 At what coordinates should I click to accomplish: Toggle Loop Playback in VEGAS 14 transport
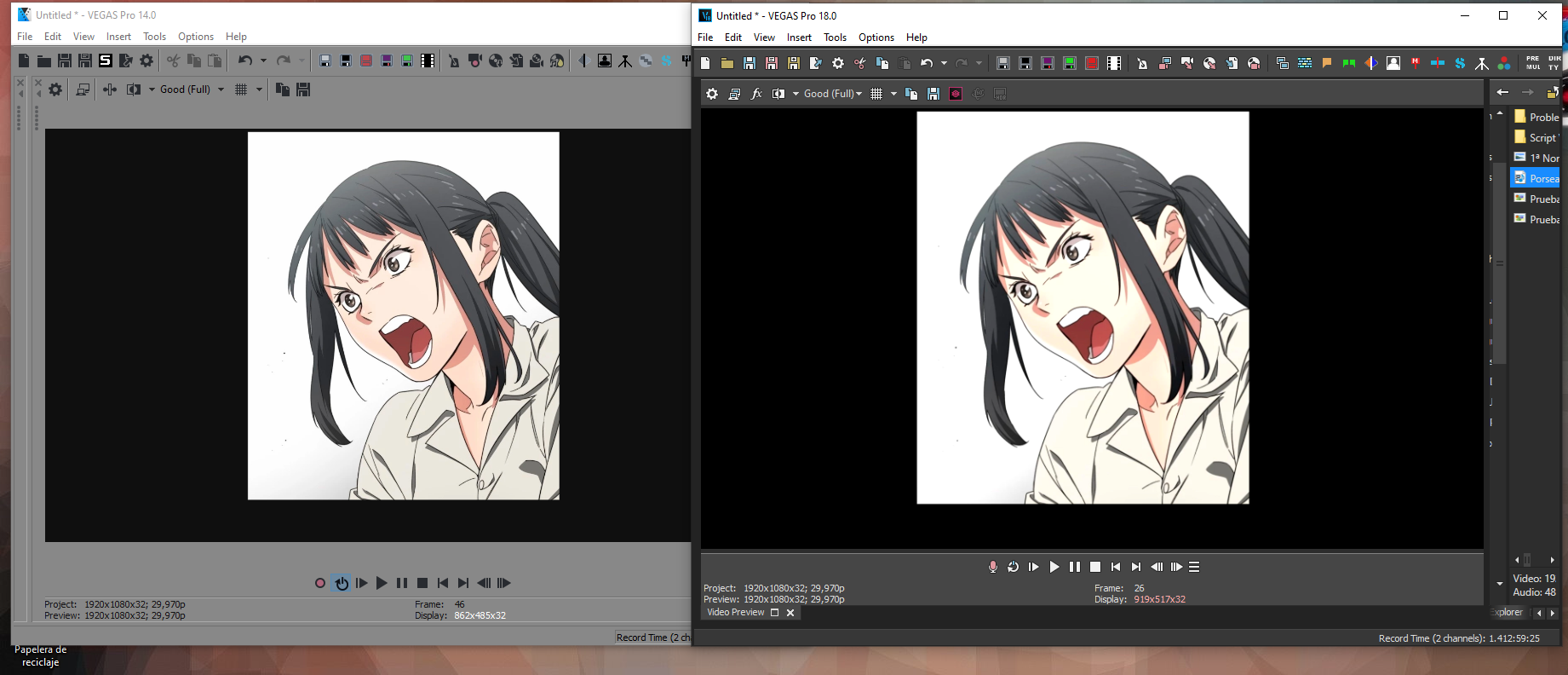(342, 583)
